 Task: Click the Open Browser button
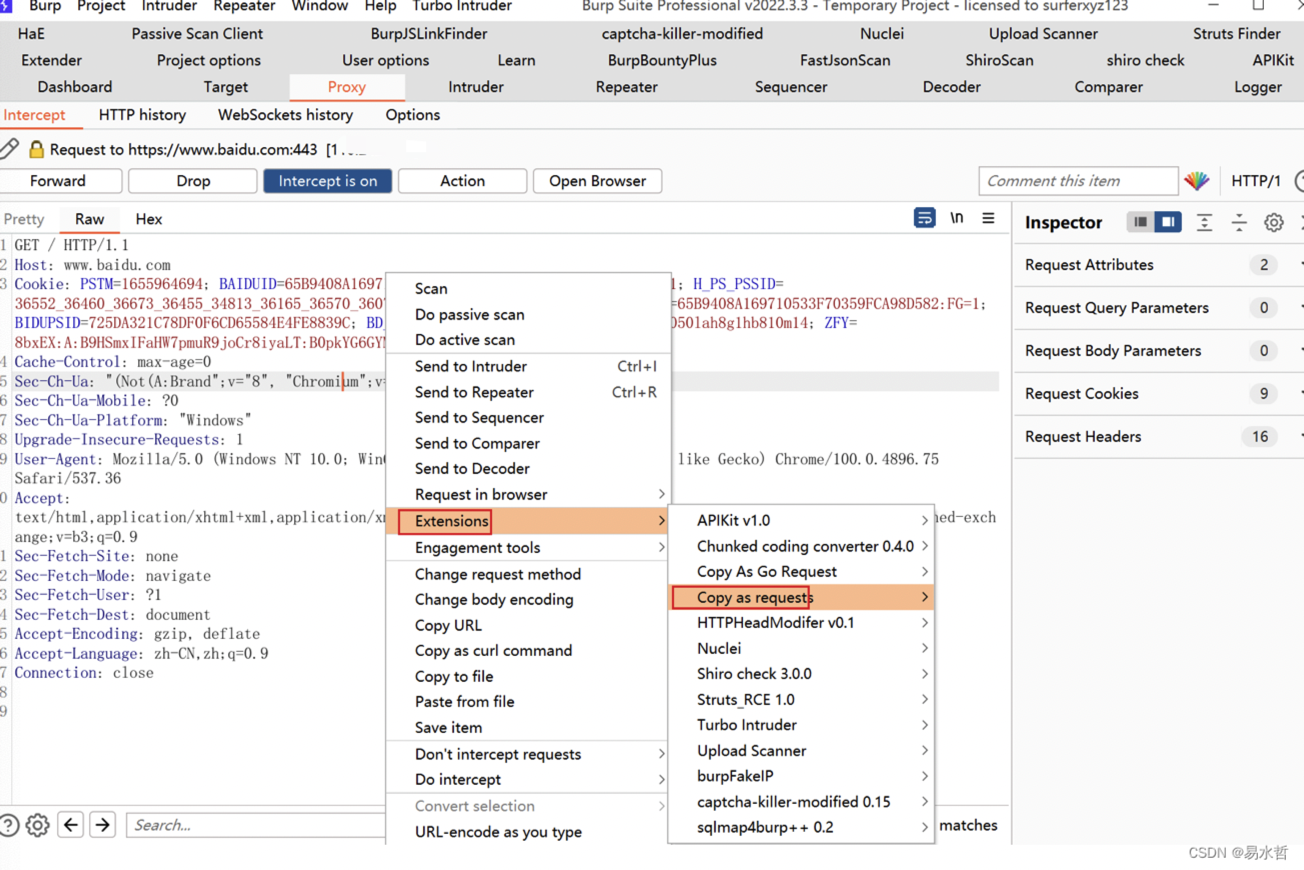click(x=597, y=181)
